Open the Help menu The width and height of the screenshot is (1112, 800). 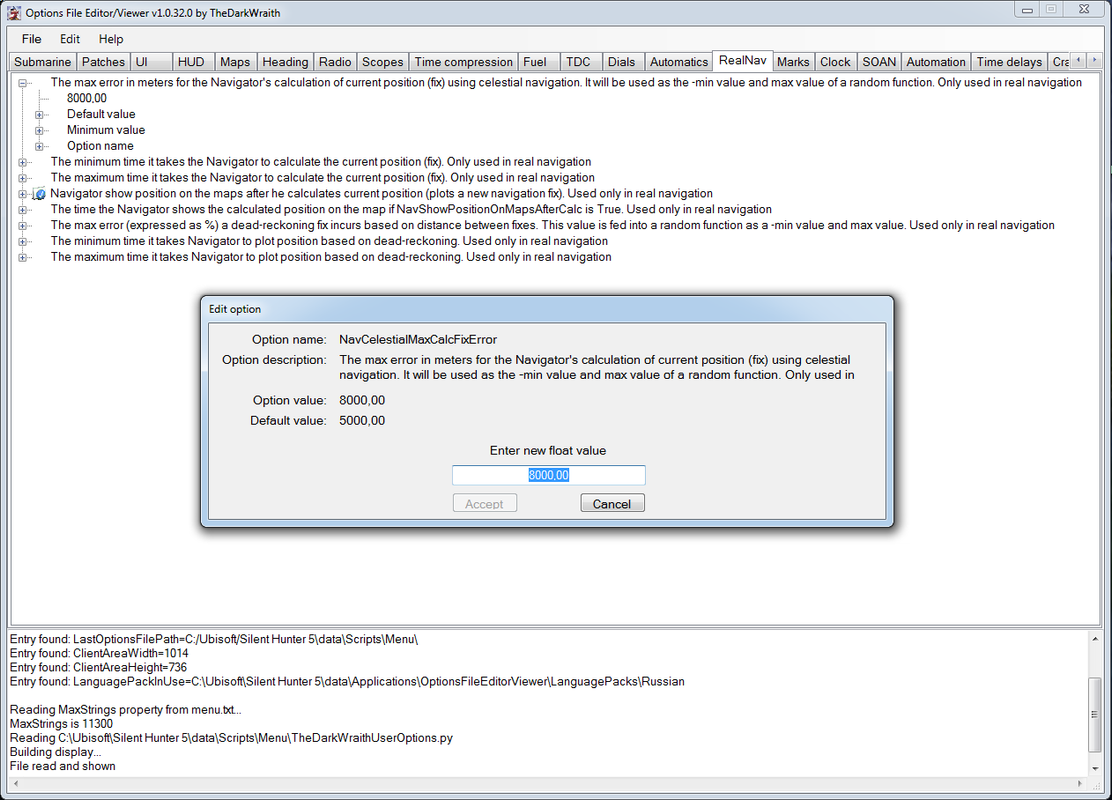[x=111, y=39]
